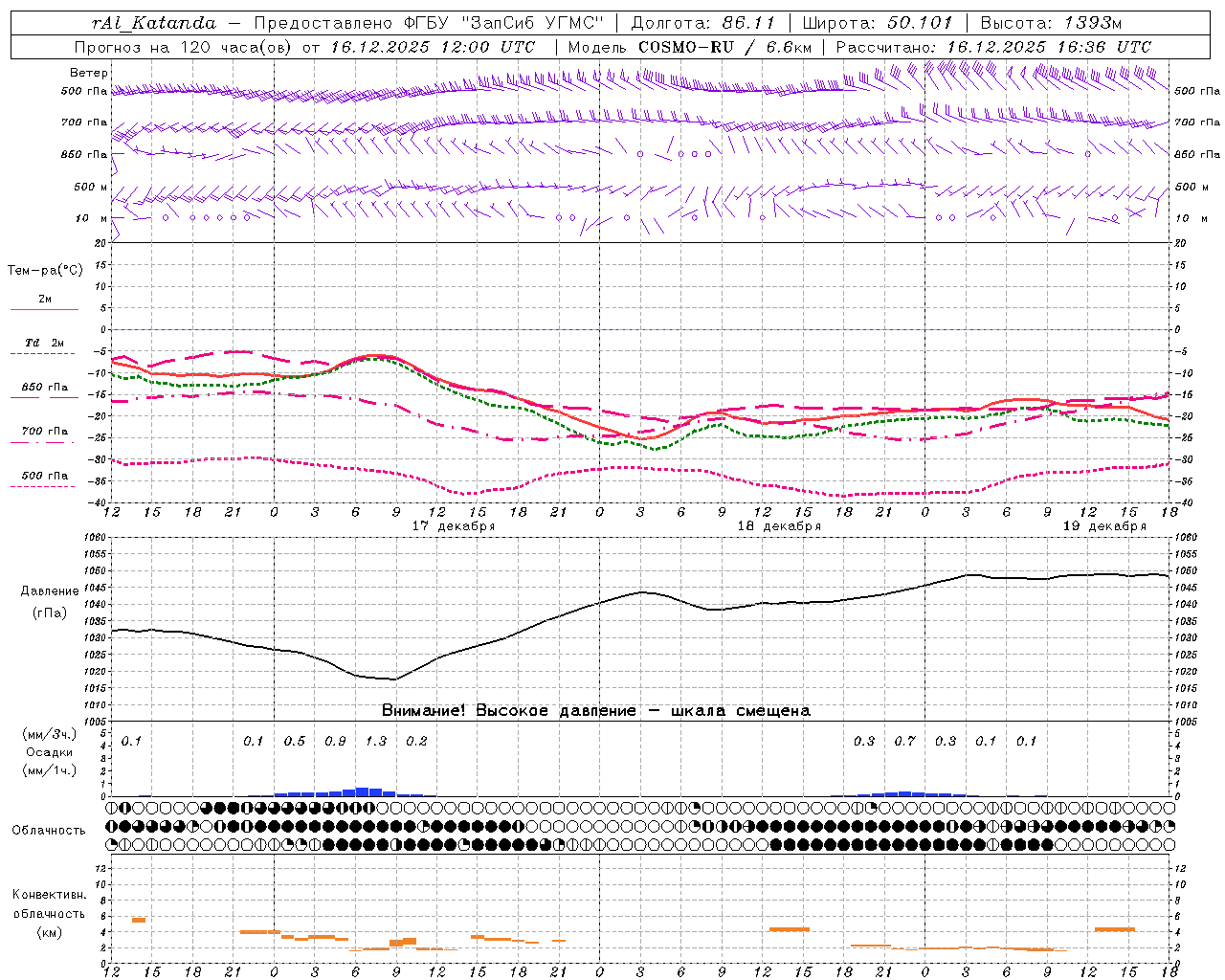Click the "Конвективн." convective cloud label
This screenshot has width=1225, height=980.
(x=49, y=895)
